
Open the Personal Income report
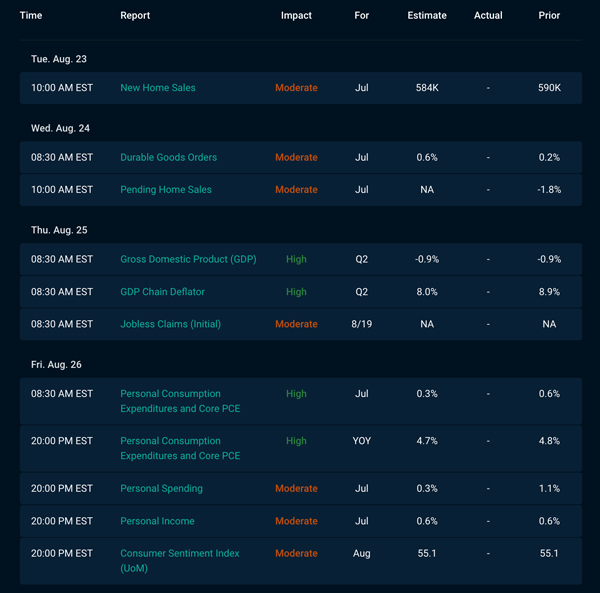tap(157, 521)
